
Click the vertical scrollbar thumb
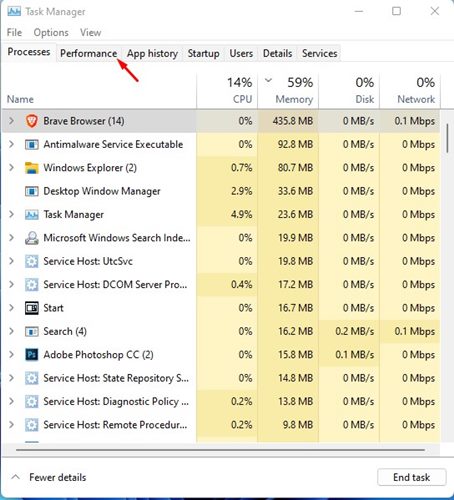tap(447, 138)
